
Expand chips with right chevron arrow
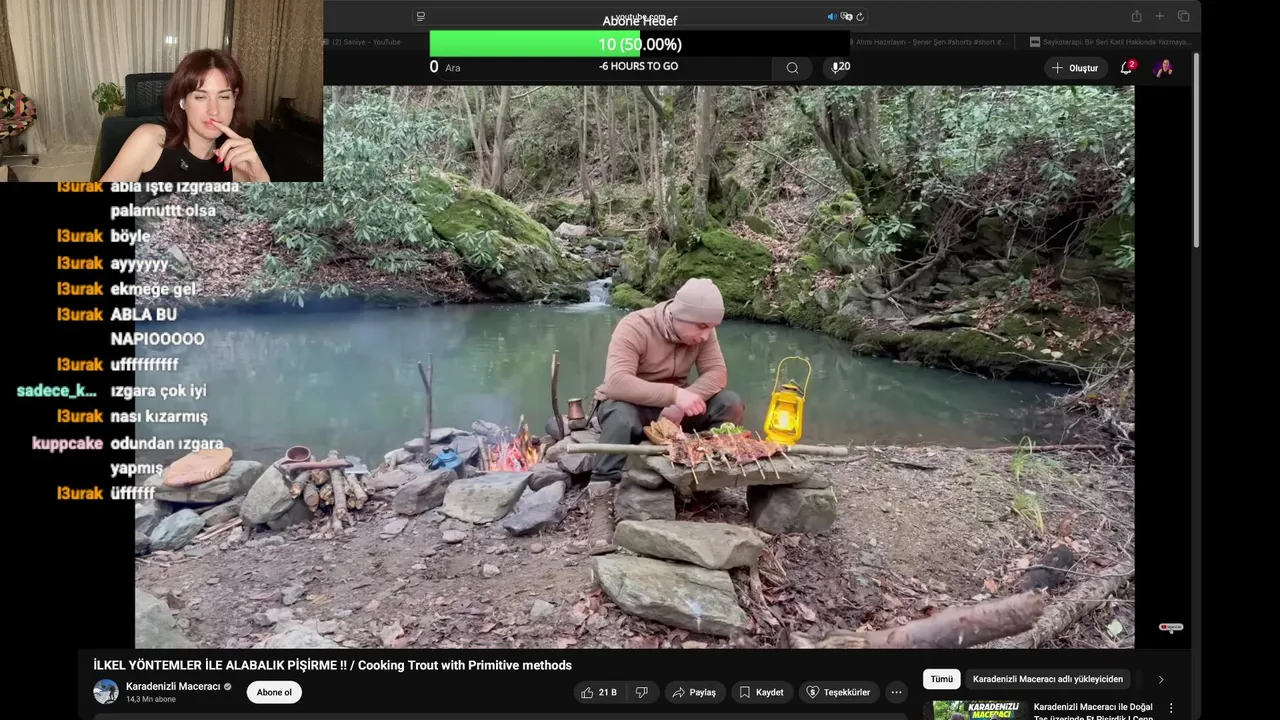pos(1160,679)
